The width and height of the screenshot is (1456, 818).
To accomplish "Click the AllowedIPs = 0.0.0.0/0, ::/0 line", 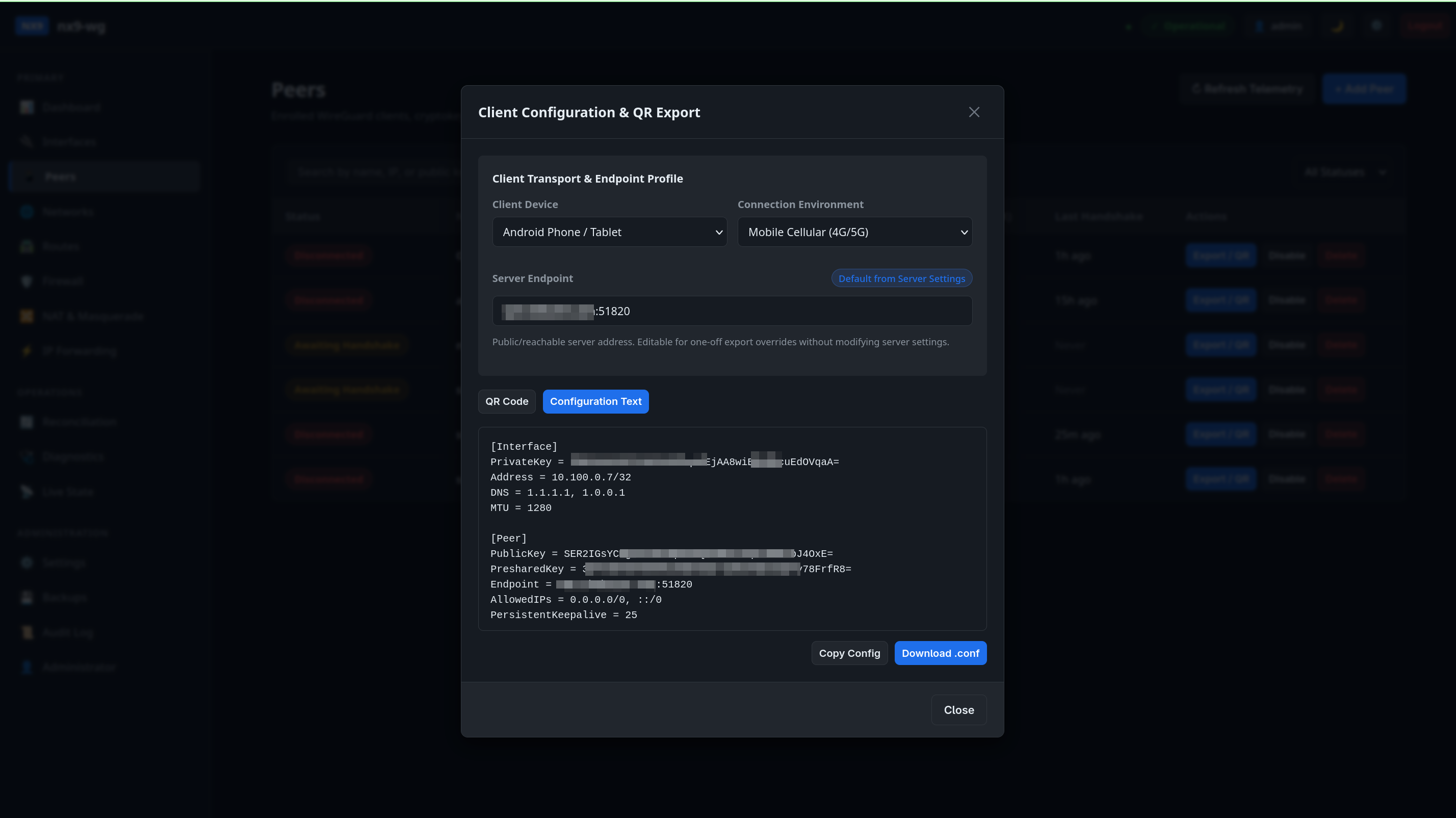I will [576, 599].
